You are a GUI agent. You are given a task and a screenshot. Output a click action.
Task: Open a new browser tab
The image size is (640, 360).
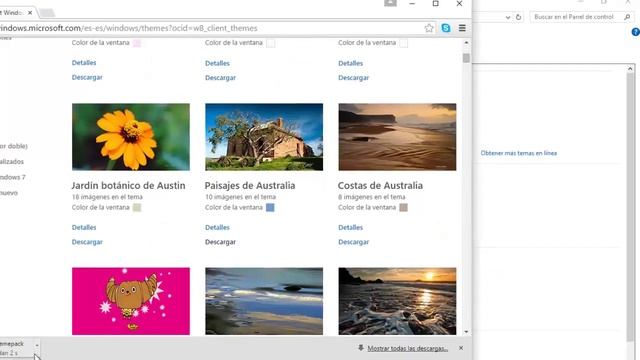[47, 13]
